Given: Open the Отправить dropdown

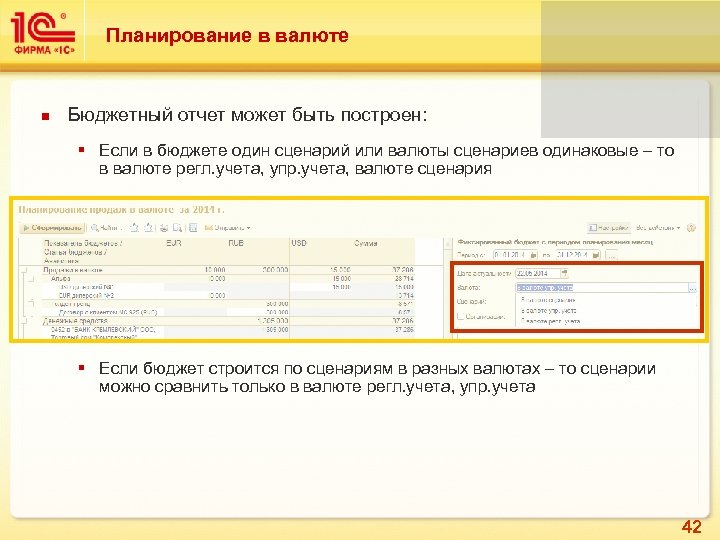Looking at the screenshot, I should point(228,228).
